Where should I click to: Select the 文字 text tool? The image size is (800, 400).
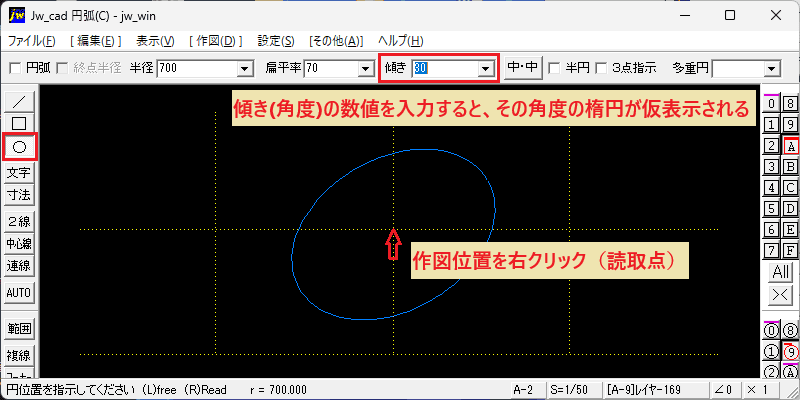(x=19, y=173)
